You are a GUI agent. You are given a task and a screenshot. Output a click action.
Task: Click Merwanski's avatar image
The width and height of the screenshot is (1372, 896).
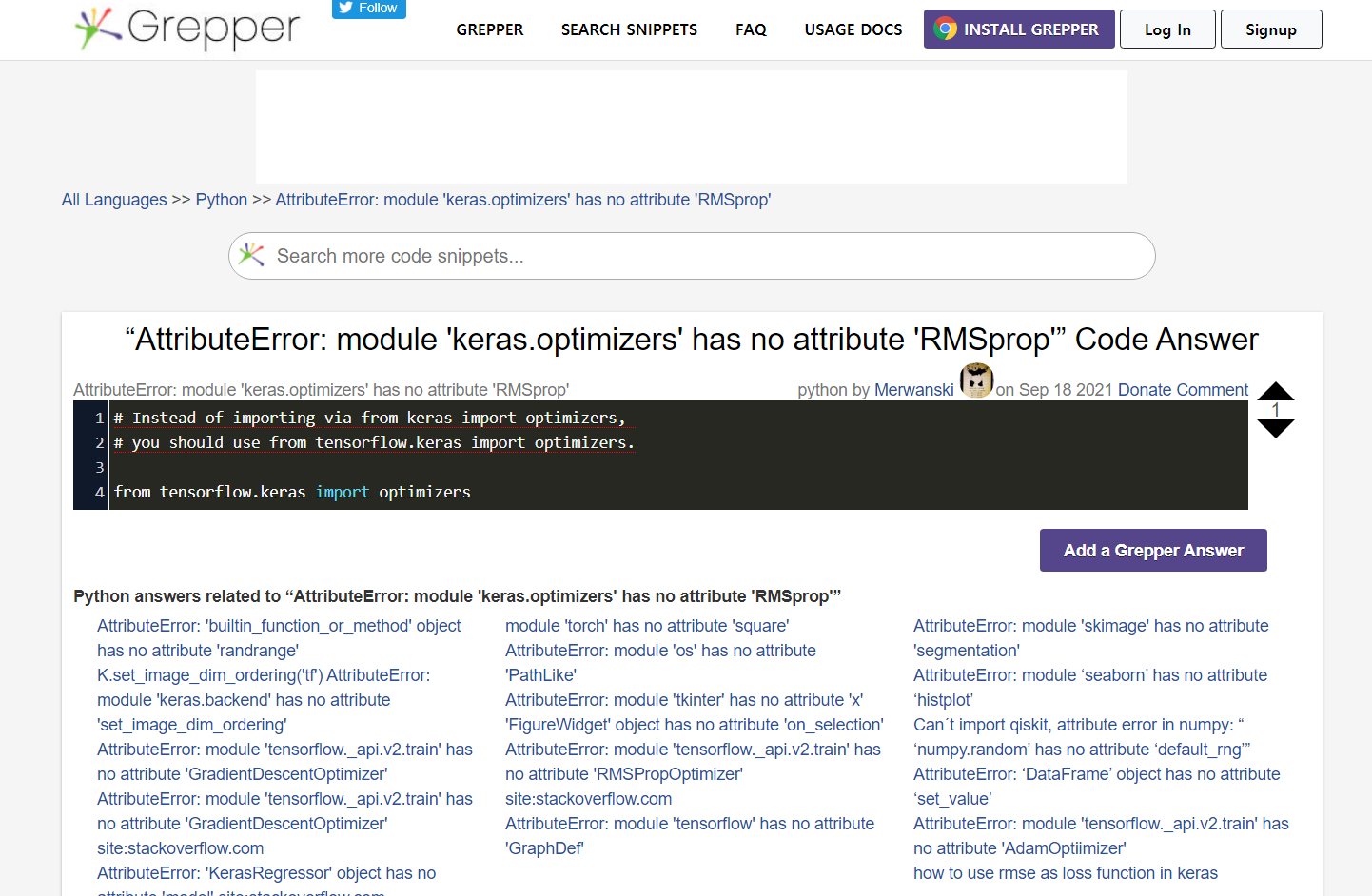976,380
